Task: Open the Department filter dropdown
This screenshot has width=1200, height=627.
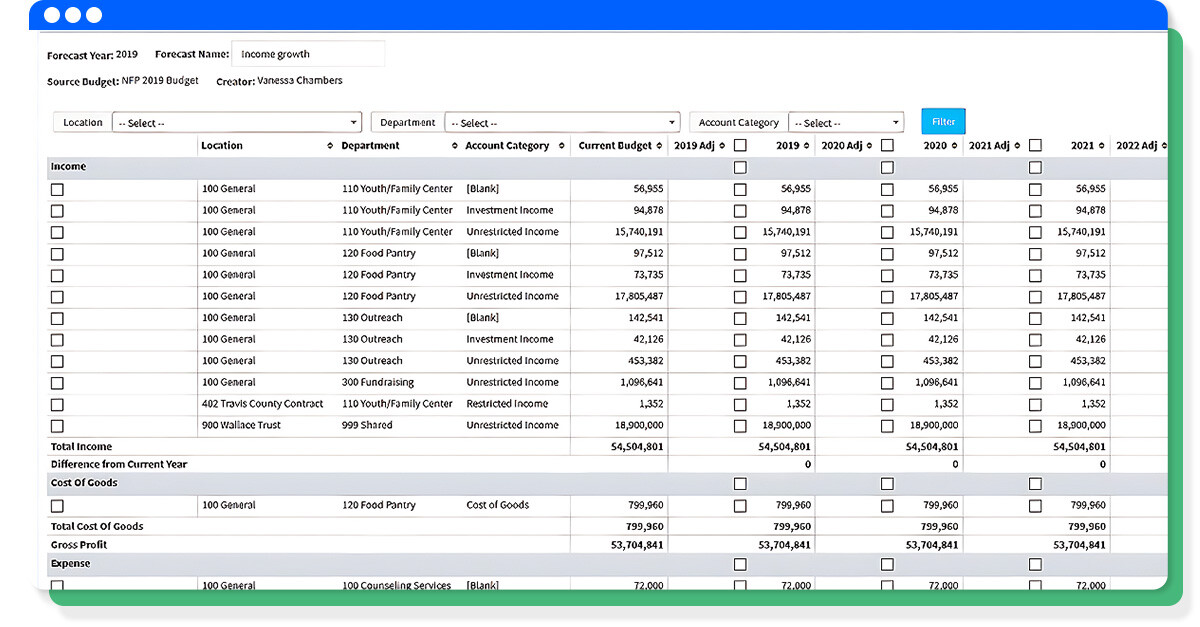Action: (562, 123)
